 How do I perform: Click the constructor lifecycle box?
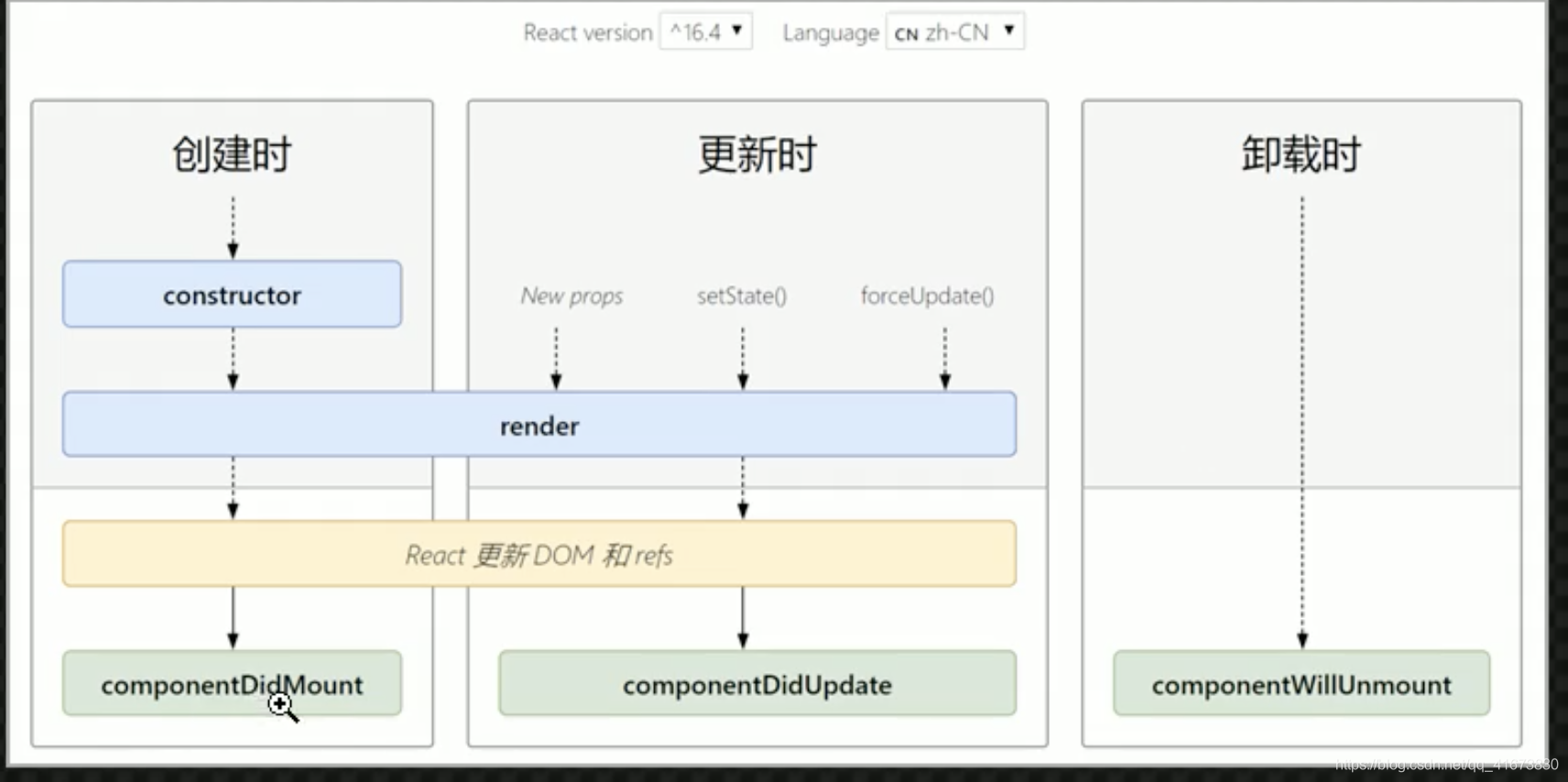[x=232, y=295]
